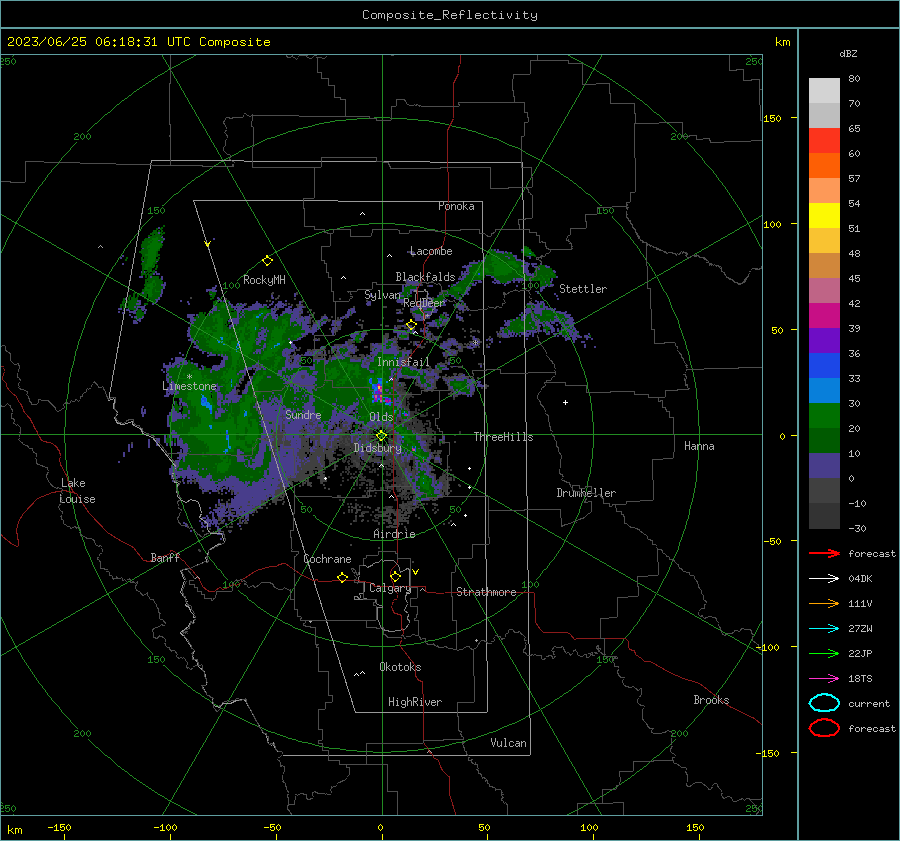Click the 100 tick on right axis
The width and height of the screenshot is (900, 841).
[772, 224]
